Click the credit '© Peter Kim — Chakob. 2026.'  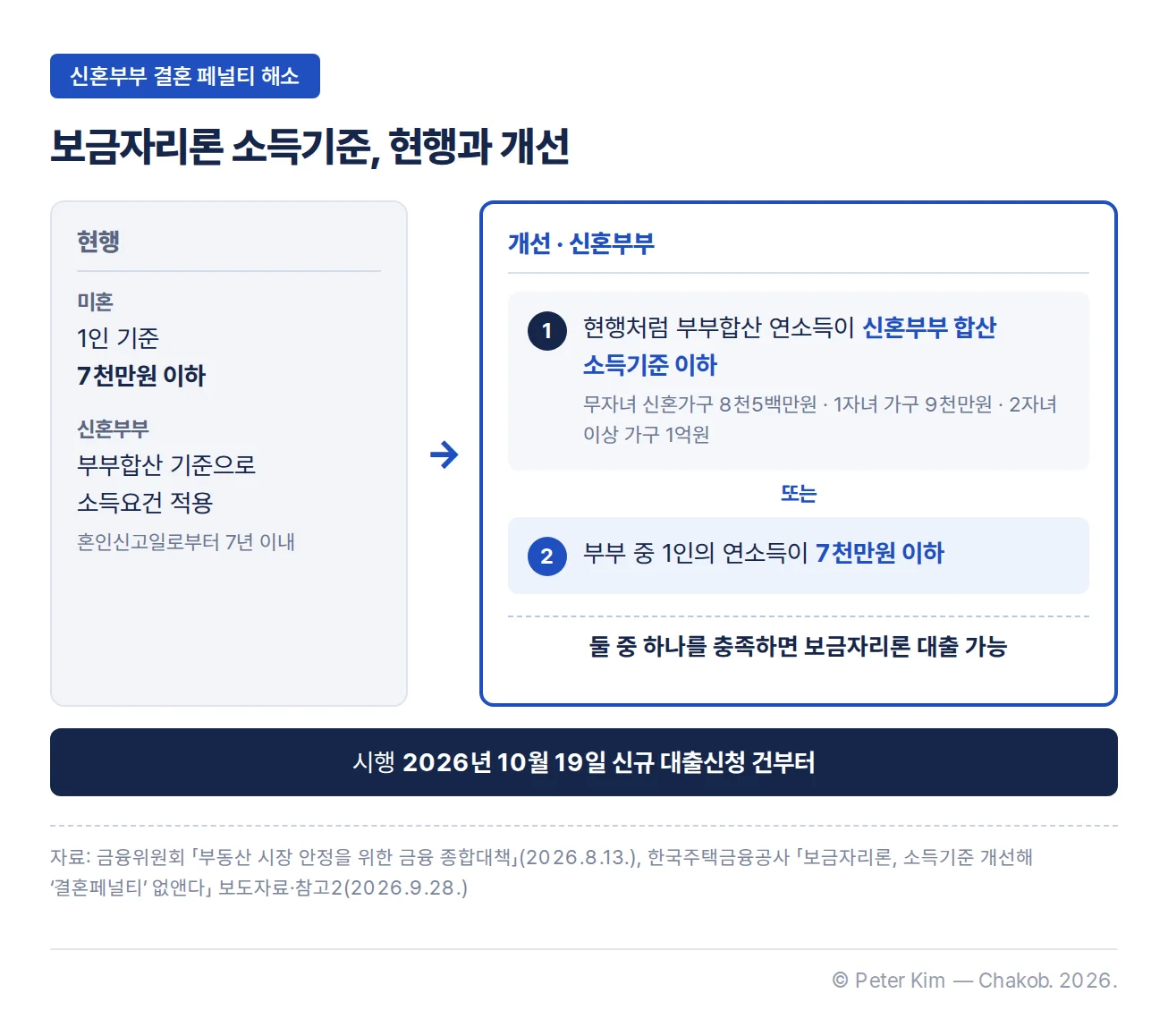[975, 981]
